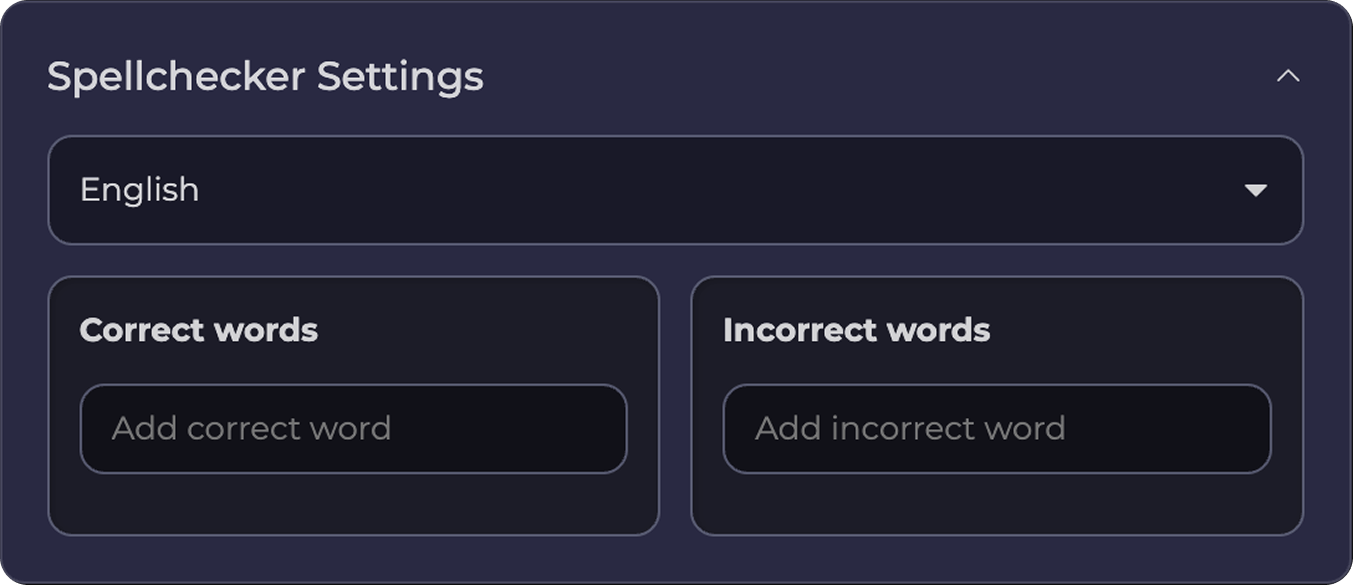Click empty space below Add correct word field
The width and height of the screenshot is (1353, 585).
tap(353, 504)
